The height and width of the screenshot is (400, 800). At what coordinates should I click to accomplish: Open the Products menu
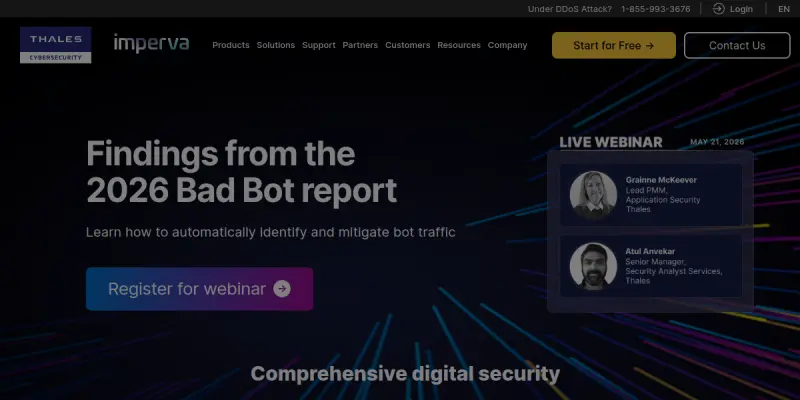point(231,45)
